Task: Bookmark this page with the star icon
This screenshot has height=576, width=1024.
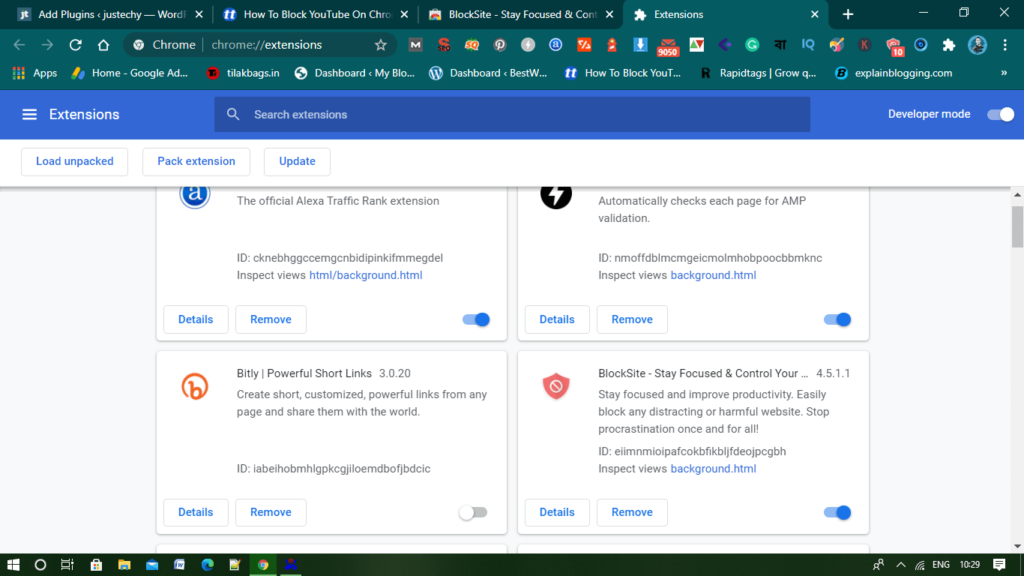Action: tap(381, 45)
